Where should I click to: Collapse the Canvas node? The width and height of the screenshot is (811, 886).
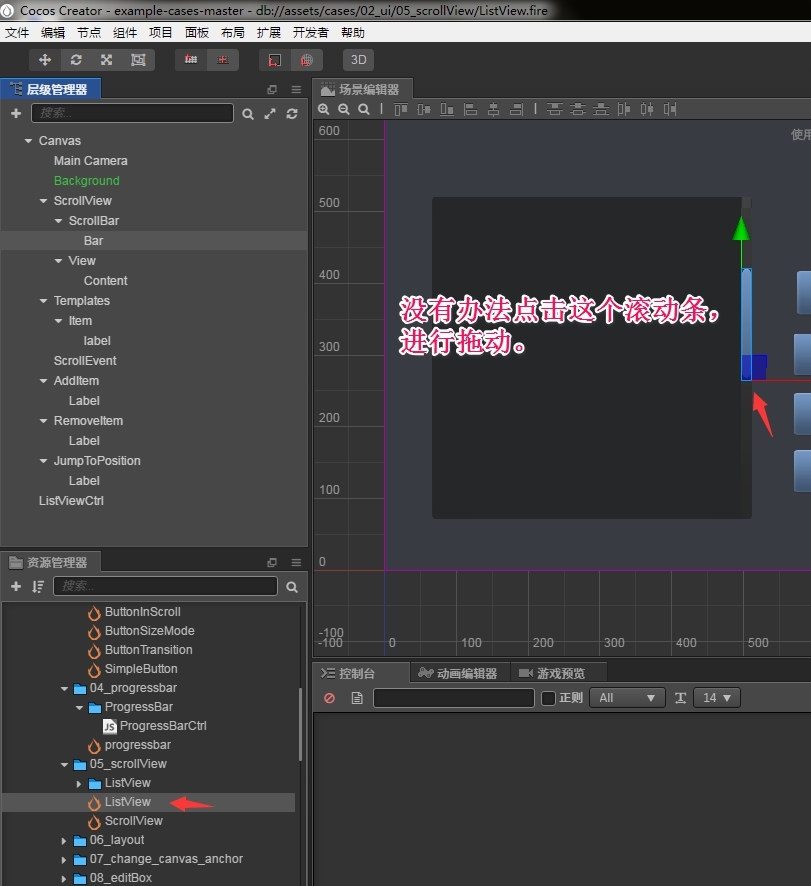(28, 141)
